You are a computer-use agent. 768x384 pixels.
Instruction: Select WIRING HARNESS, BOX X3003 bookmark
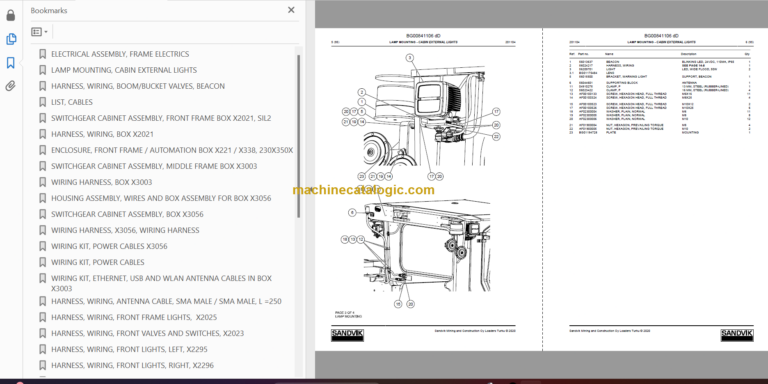tap(101, 182)
